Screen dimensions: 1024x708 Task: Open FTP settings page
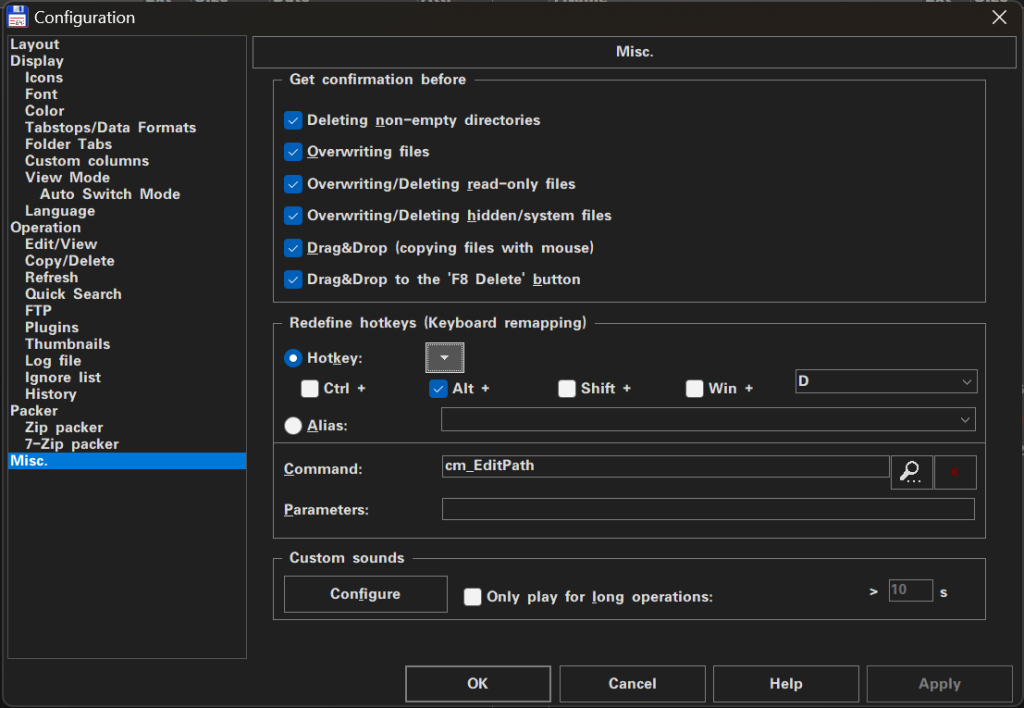(x=38, y=311)
